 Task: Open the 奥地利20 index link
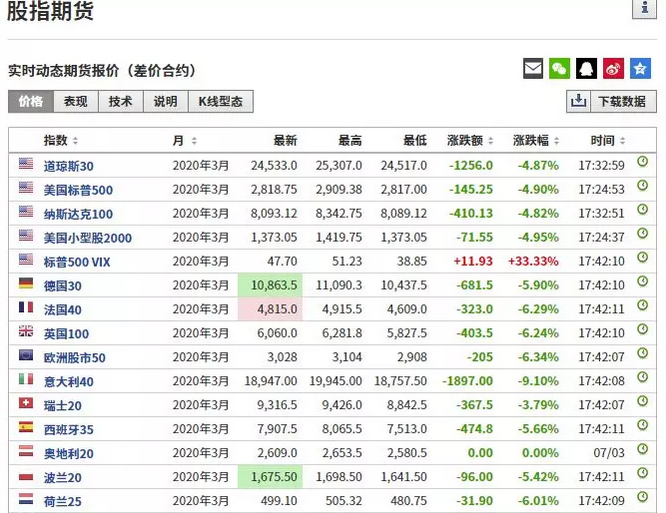coord(69,454)
